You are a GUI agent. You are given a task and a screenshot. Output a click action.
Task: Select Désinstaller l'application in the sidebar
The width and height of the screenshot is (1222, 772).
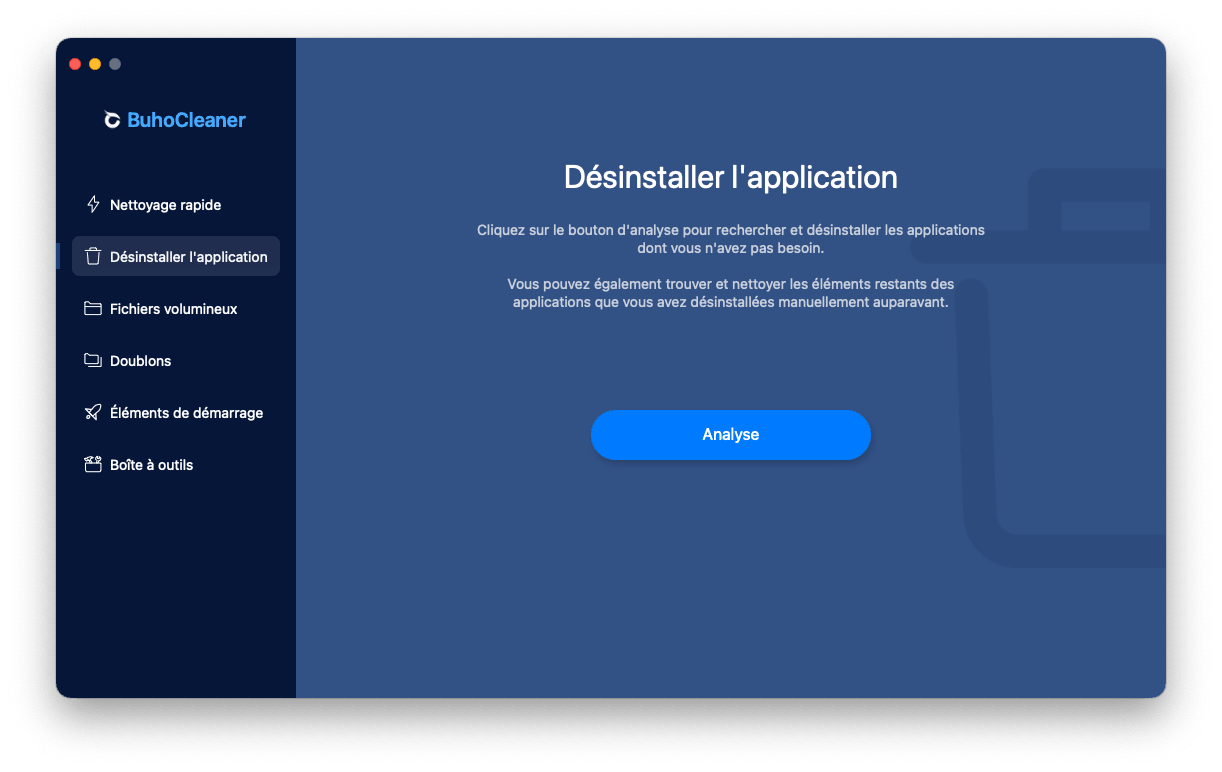point(176,256)
